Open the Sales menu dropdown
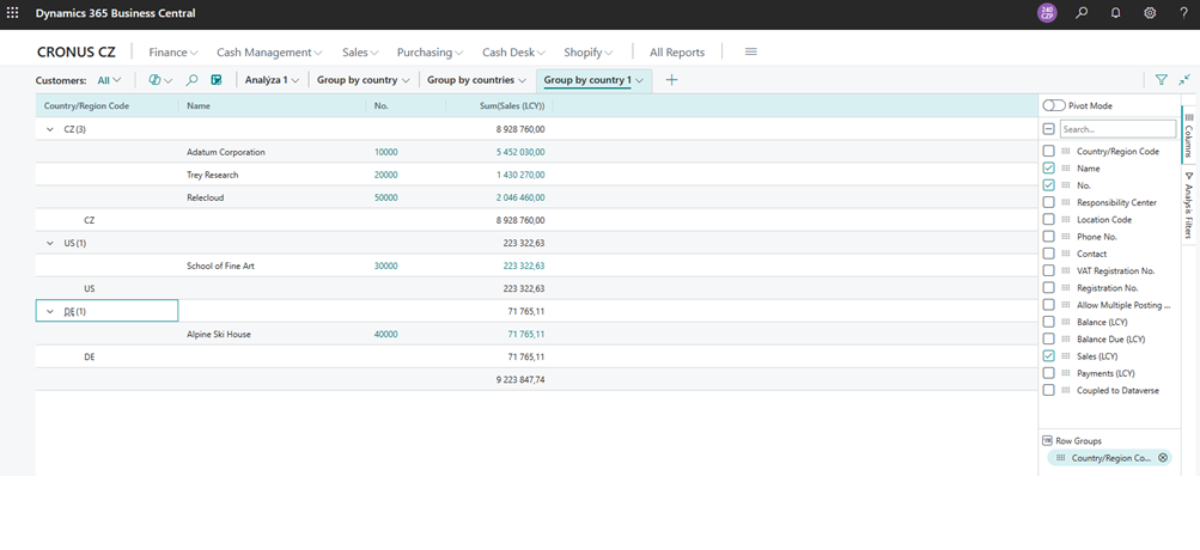The width and height of the screenshot is (1200, 550). tap(360, 52)
